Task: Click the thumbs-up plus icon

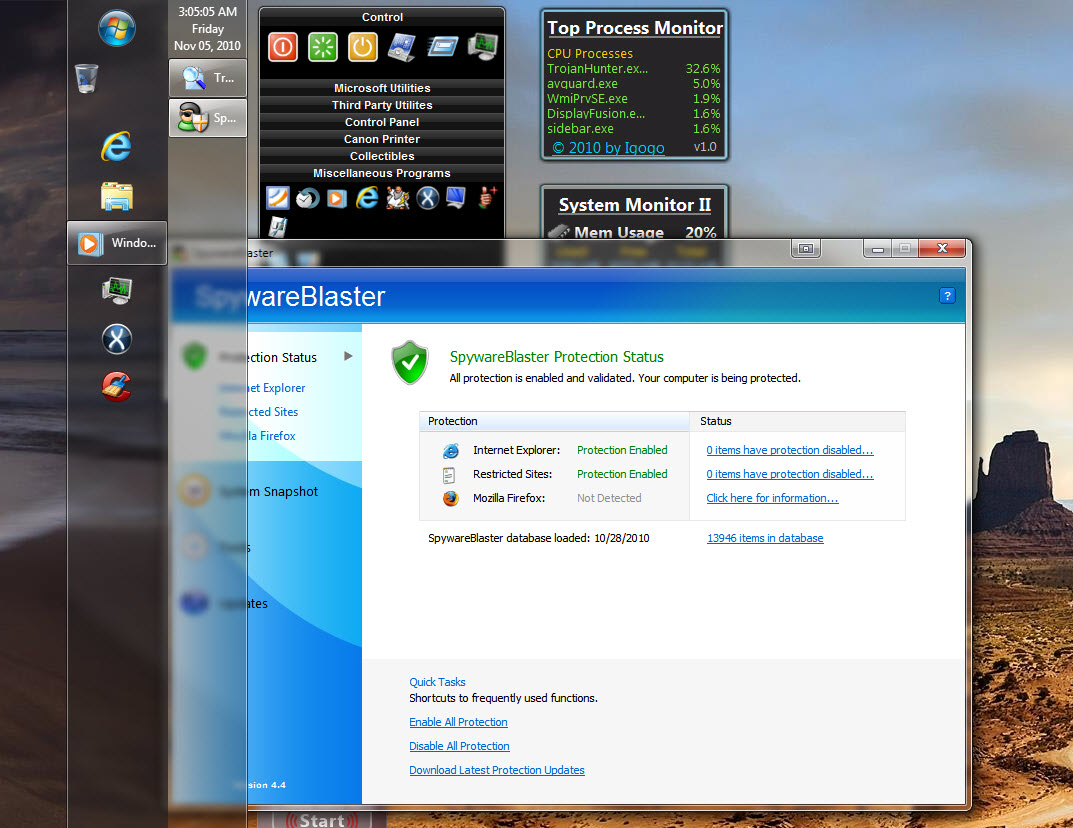Action: 487,196
